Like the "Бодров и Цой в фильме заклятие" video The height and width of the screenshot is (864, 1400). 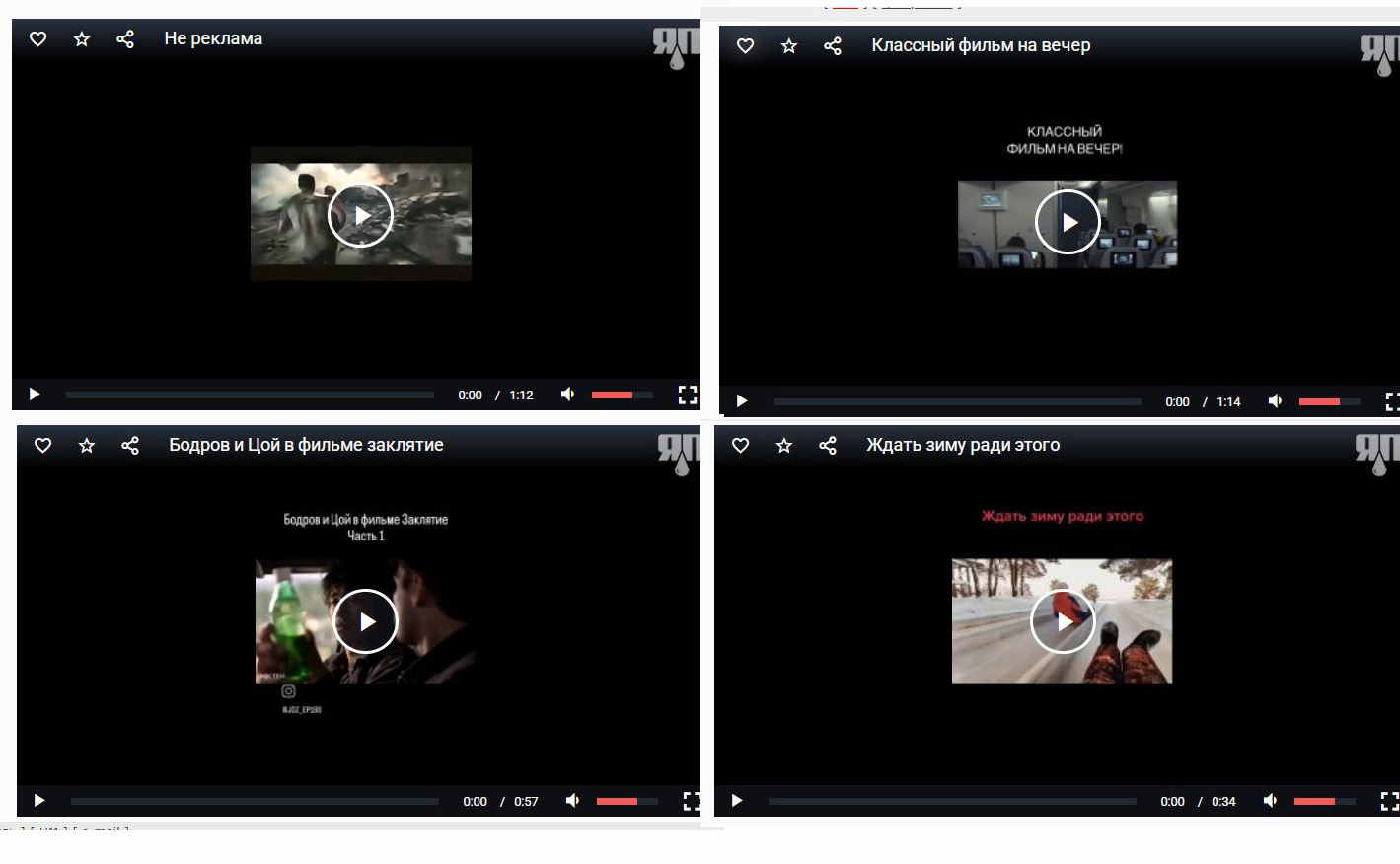(x=42, y=445)
